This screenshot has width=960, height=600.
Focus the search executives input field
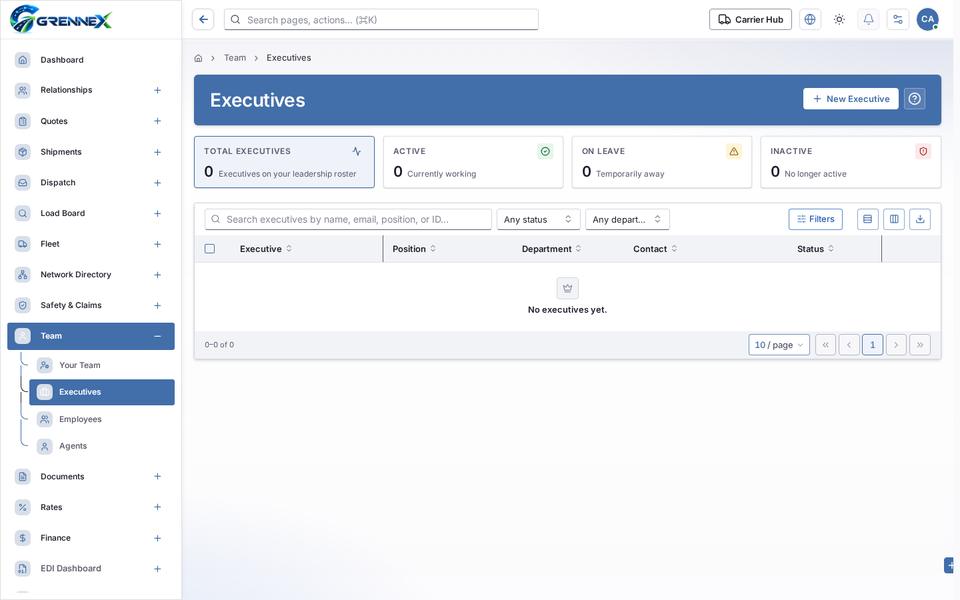pos(348,219)
